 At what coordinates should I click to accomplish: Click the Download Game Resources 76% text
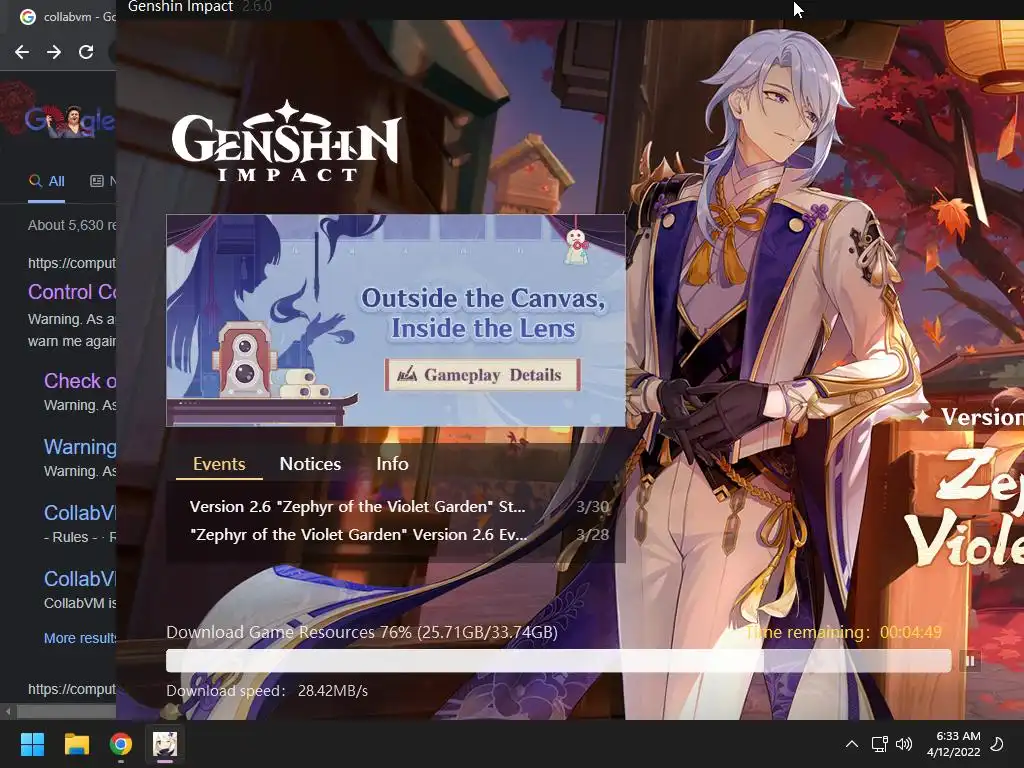coord(362,632)
